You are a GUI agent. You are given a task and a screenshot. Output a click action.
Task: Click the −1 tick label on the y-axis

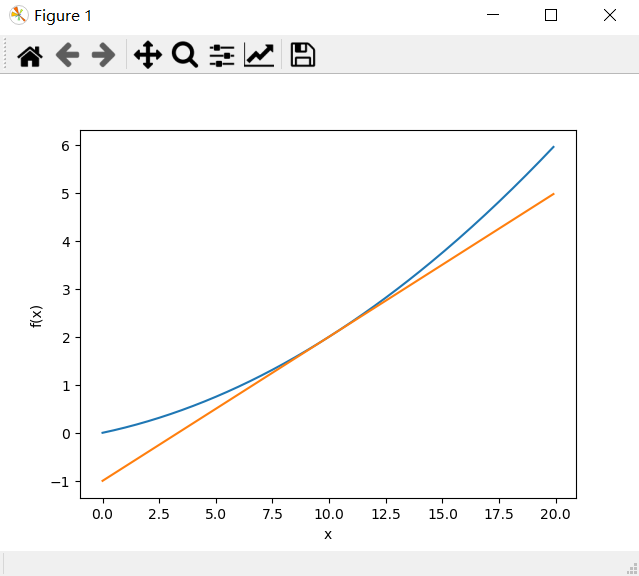[60, 482]
